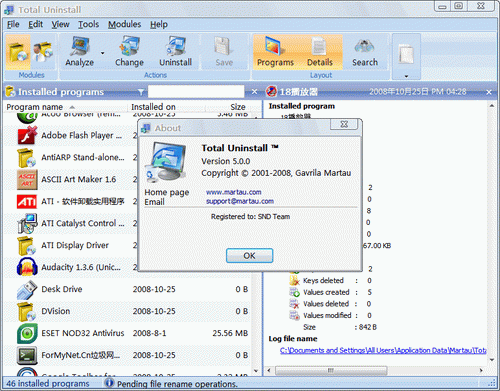
Task: Click the info icon in status bar
Action: point(109,383)
